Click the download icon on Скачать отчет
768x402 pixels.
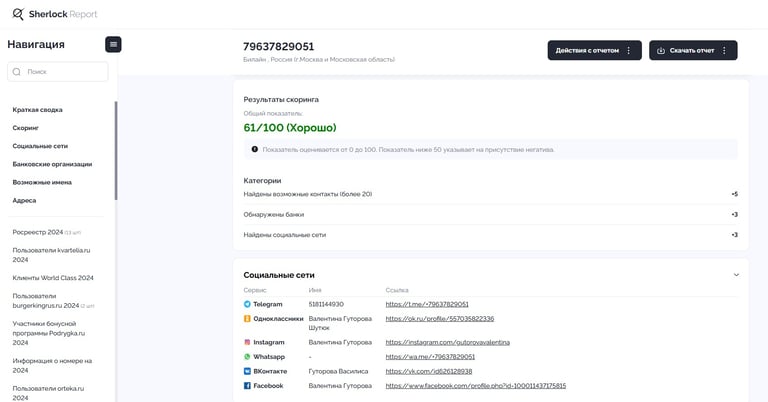660,50
